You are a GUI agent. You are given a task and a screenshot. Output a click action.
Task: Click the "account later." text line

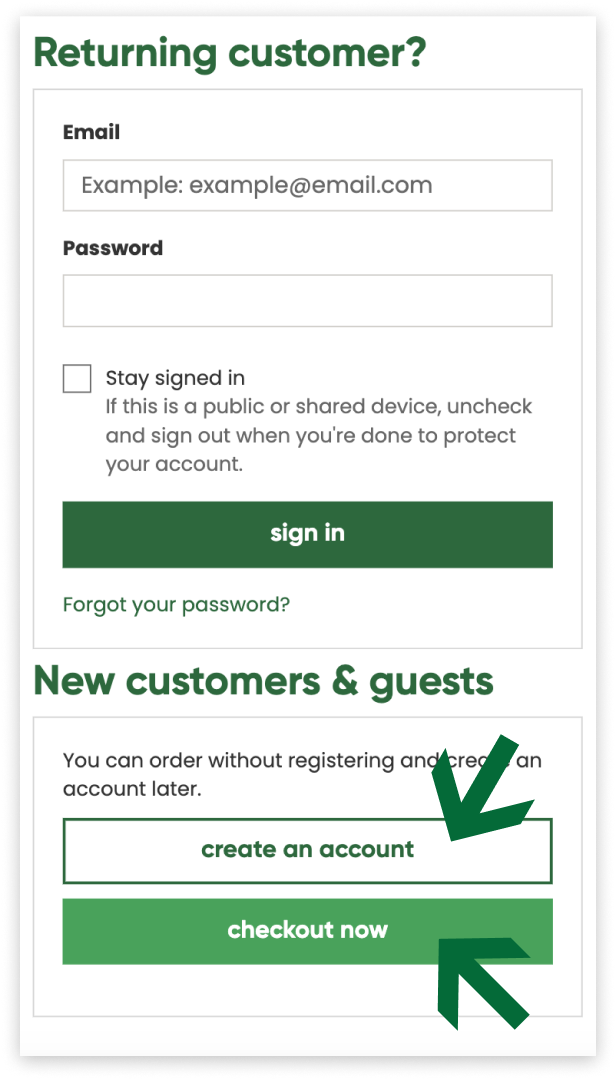coord(132,789)
